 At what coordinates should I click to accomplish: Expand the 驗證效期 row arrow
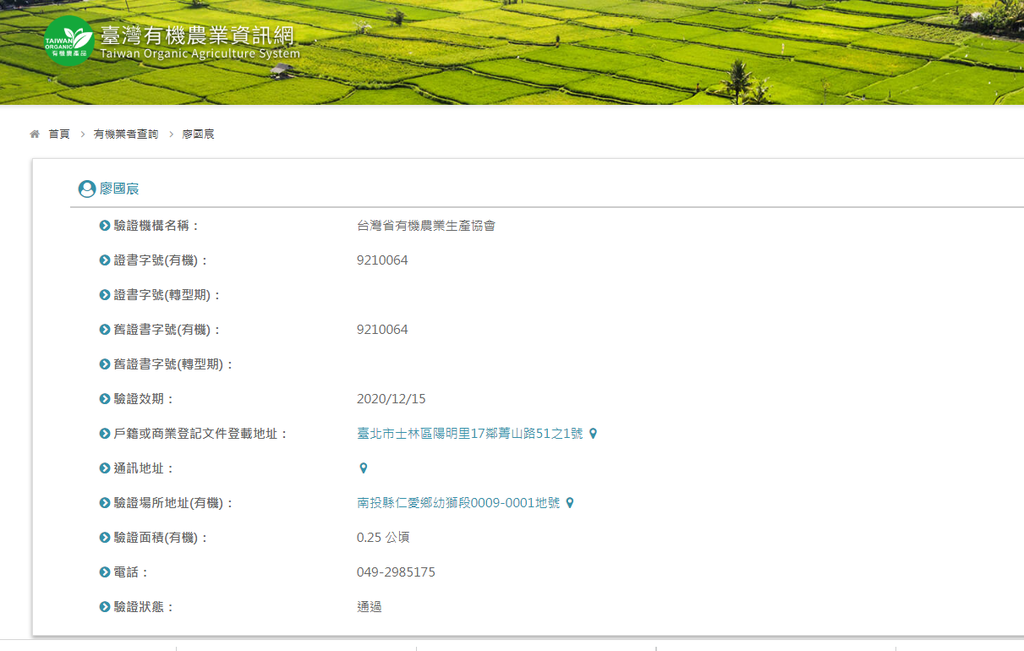click(103, 398)
